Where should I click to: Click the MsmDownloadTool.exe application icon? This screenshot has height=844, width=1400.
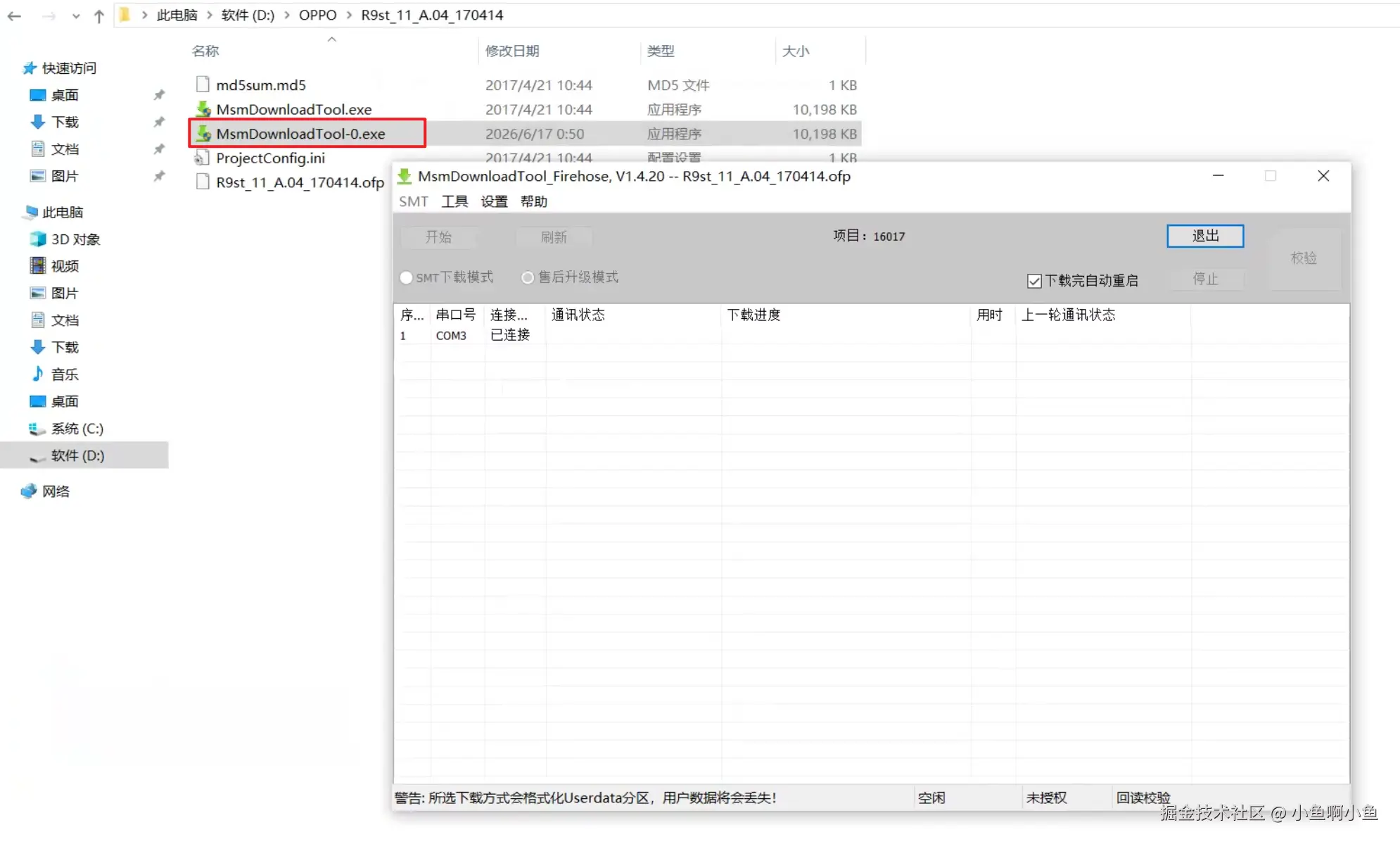tap(203, 109)
